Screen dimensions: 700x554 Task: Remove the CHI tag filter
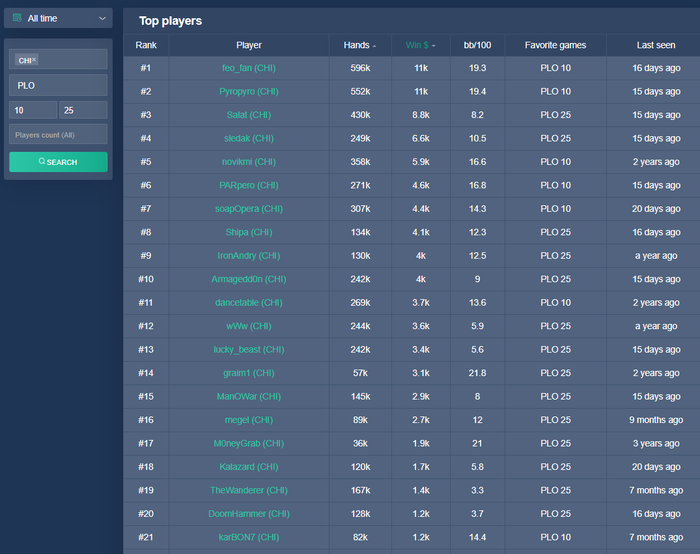coord(34,59)
